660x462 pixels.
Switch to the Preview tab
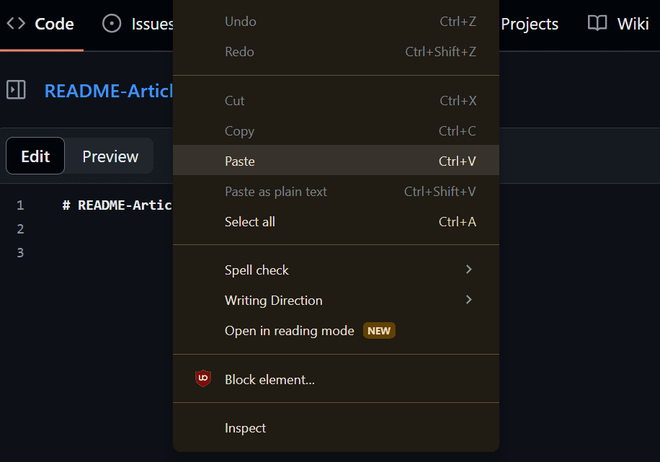point(110,156)
